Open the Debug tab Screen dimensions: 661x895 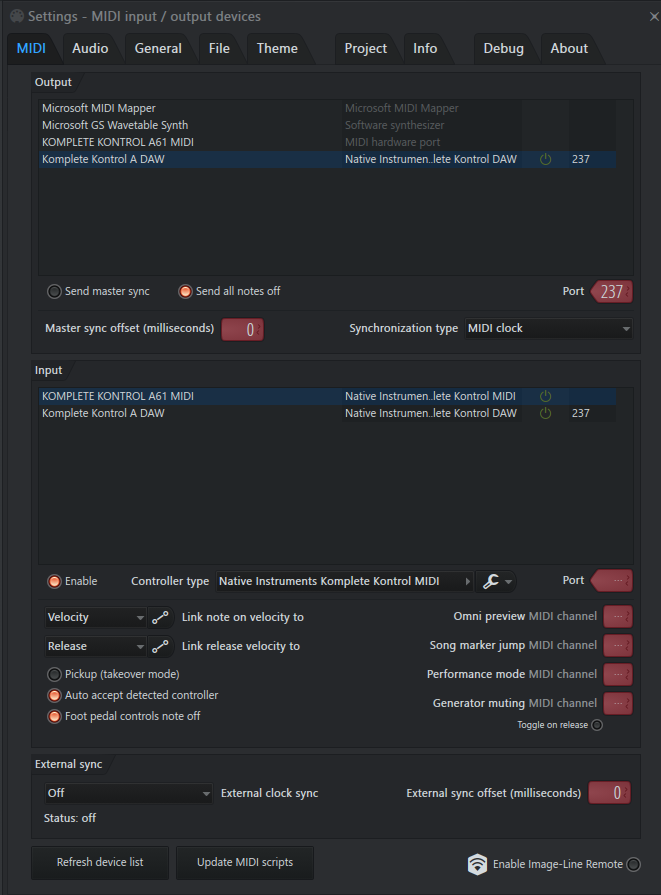point(503,49)
